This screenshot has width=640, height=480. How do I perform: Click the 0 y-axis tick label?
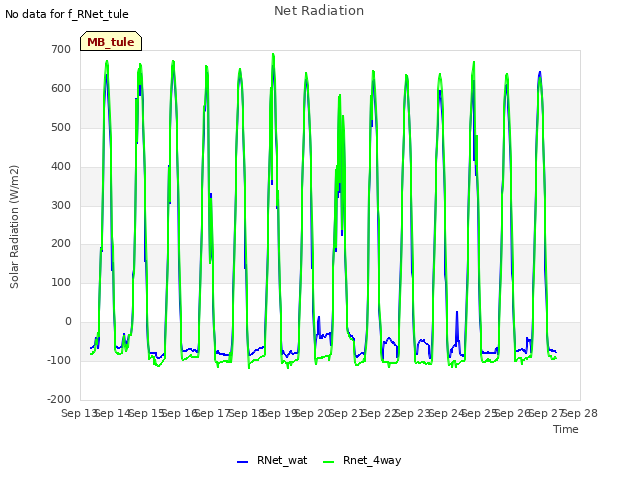coord(68,322)
